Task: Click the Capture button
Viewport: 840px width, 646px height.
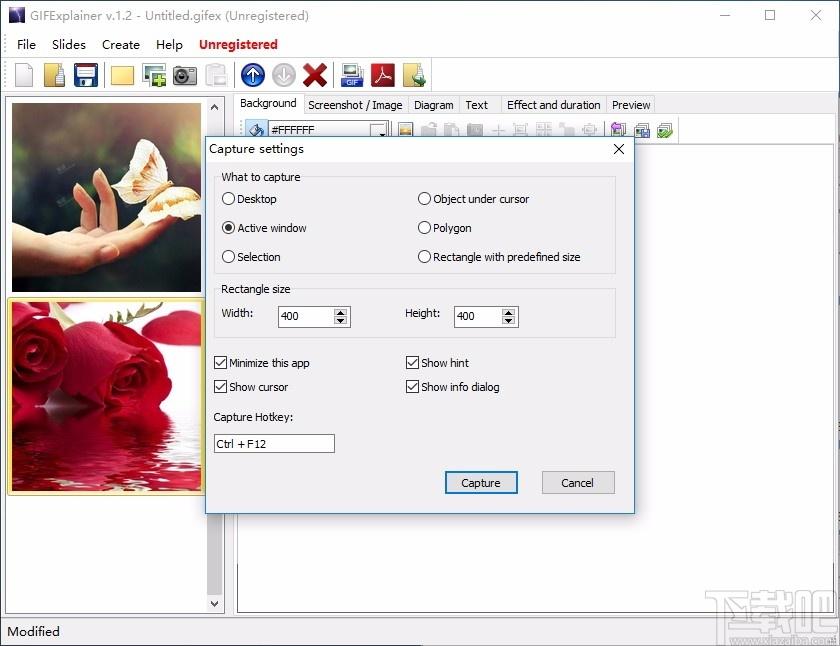Action: (x=481, y=483)
